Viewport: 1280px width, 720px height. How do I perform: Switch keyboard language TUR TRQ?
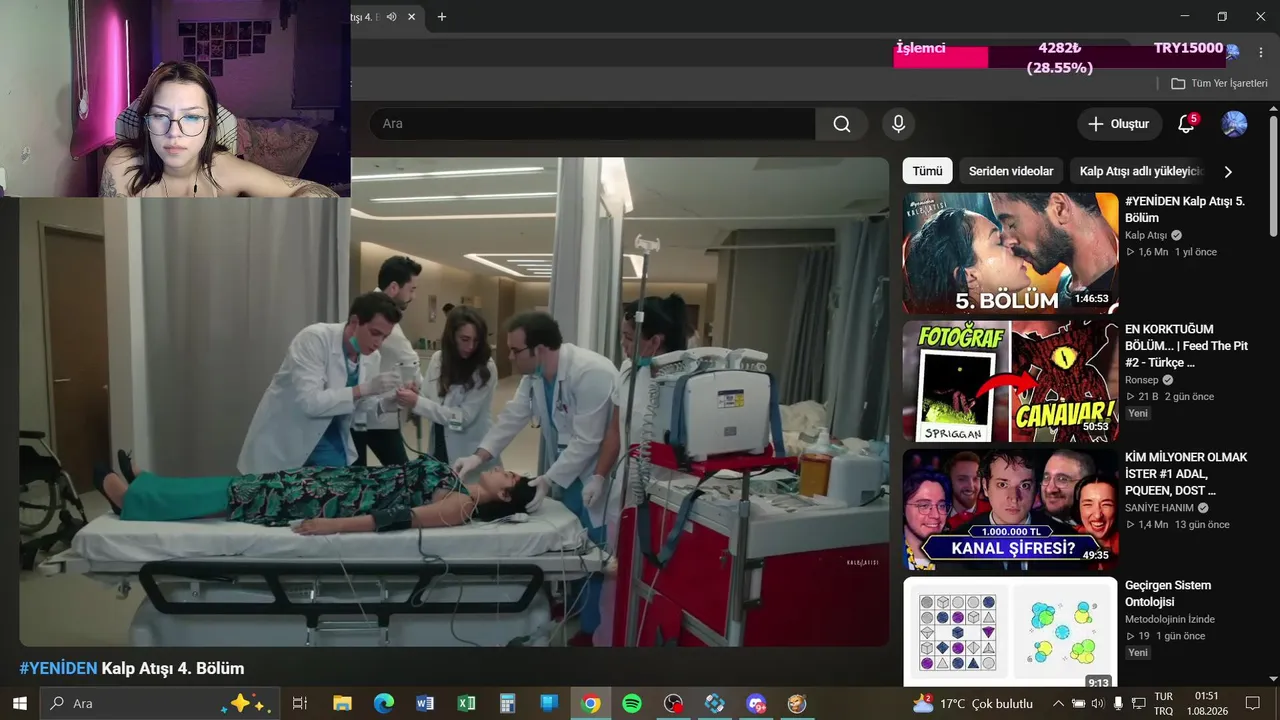point(1164,704)
